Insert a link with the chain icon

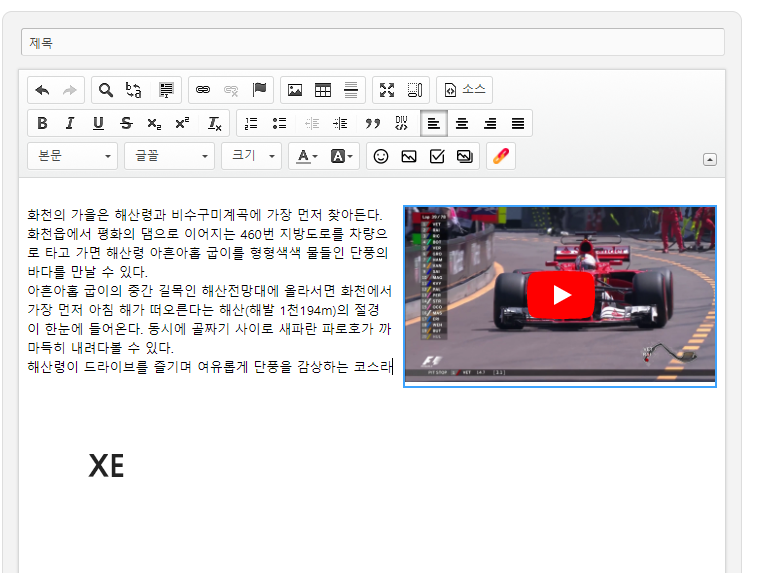tap(203, 90)
